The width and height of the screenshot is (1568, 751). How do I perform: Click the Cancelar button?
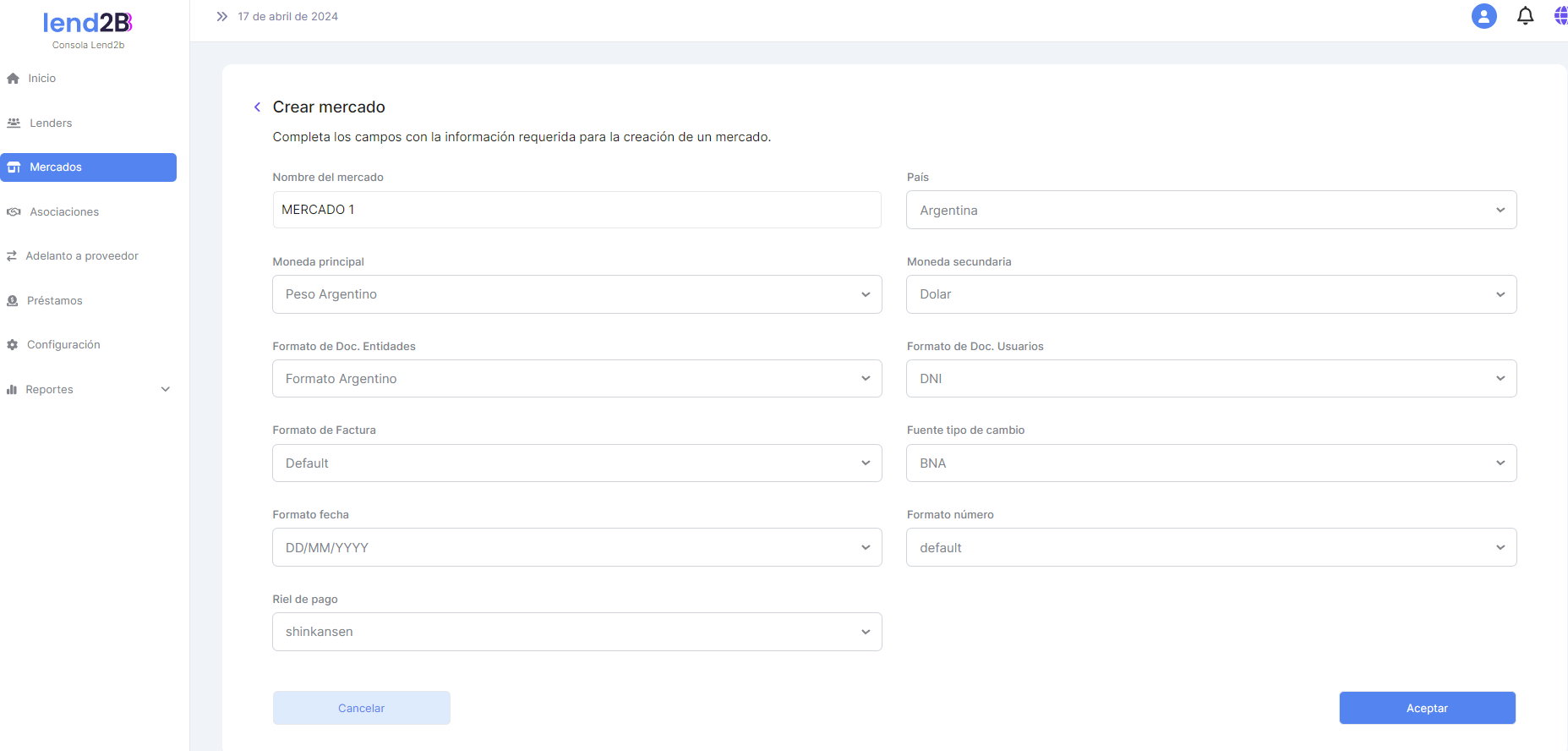click(361, 708)
